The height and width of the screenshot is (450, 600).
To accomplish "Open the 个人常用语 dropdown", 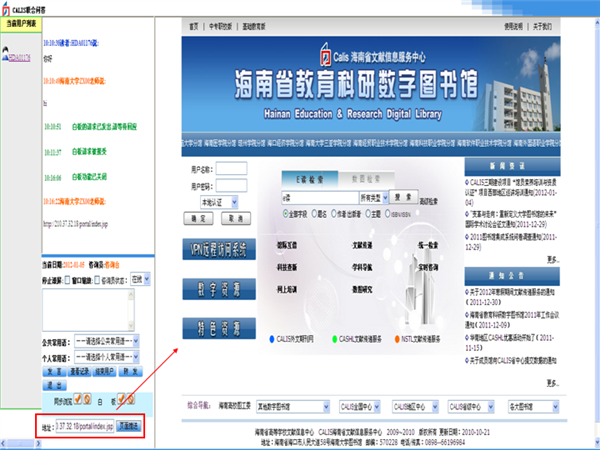I will click(x=107, y=357).
